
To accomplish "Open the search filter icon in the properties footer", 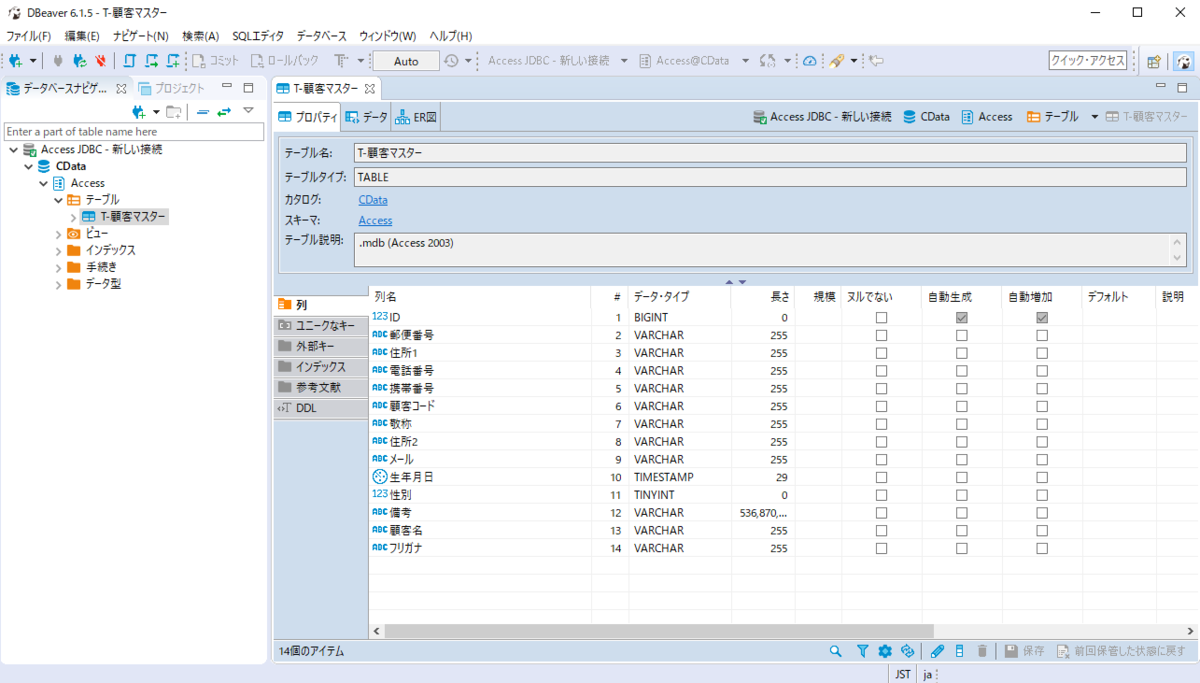I will click(x=861, y=651).
